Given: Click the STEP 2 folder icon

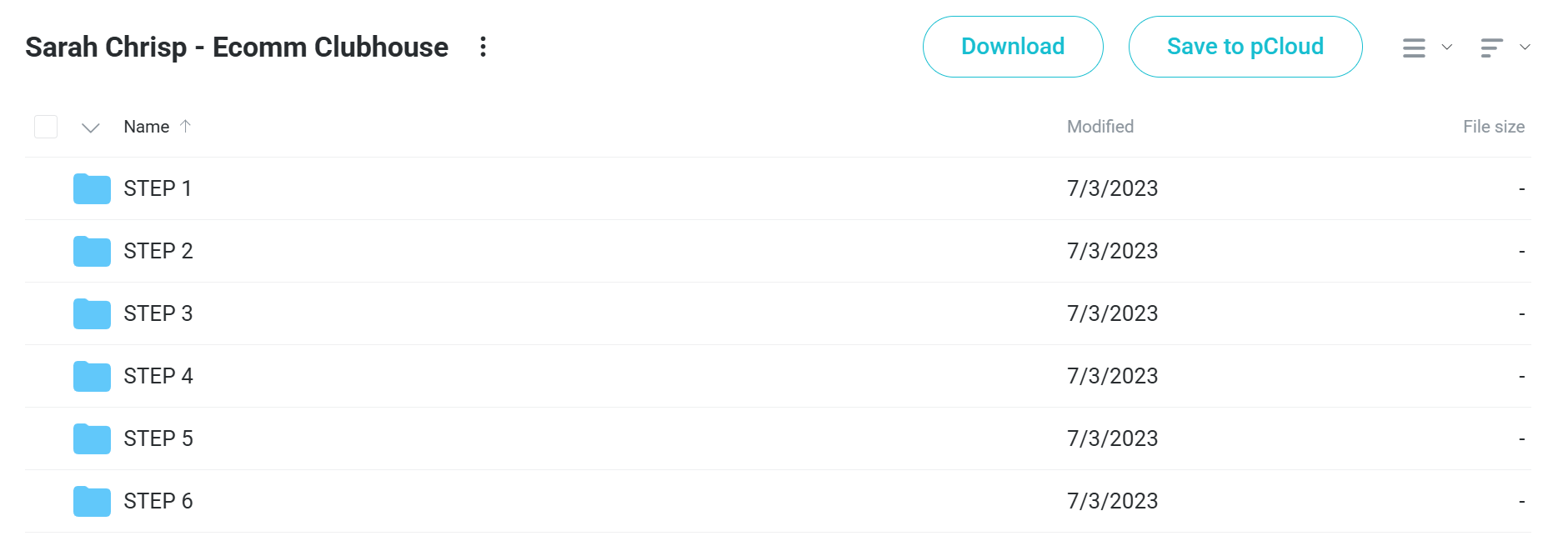Looking at the screenshot, I should pos(92,252).
